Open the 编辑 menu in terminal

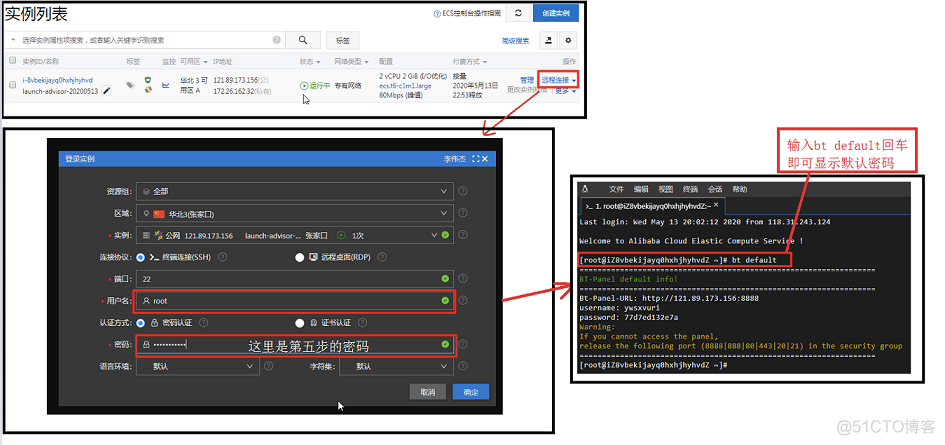click(x=641, y=189)
